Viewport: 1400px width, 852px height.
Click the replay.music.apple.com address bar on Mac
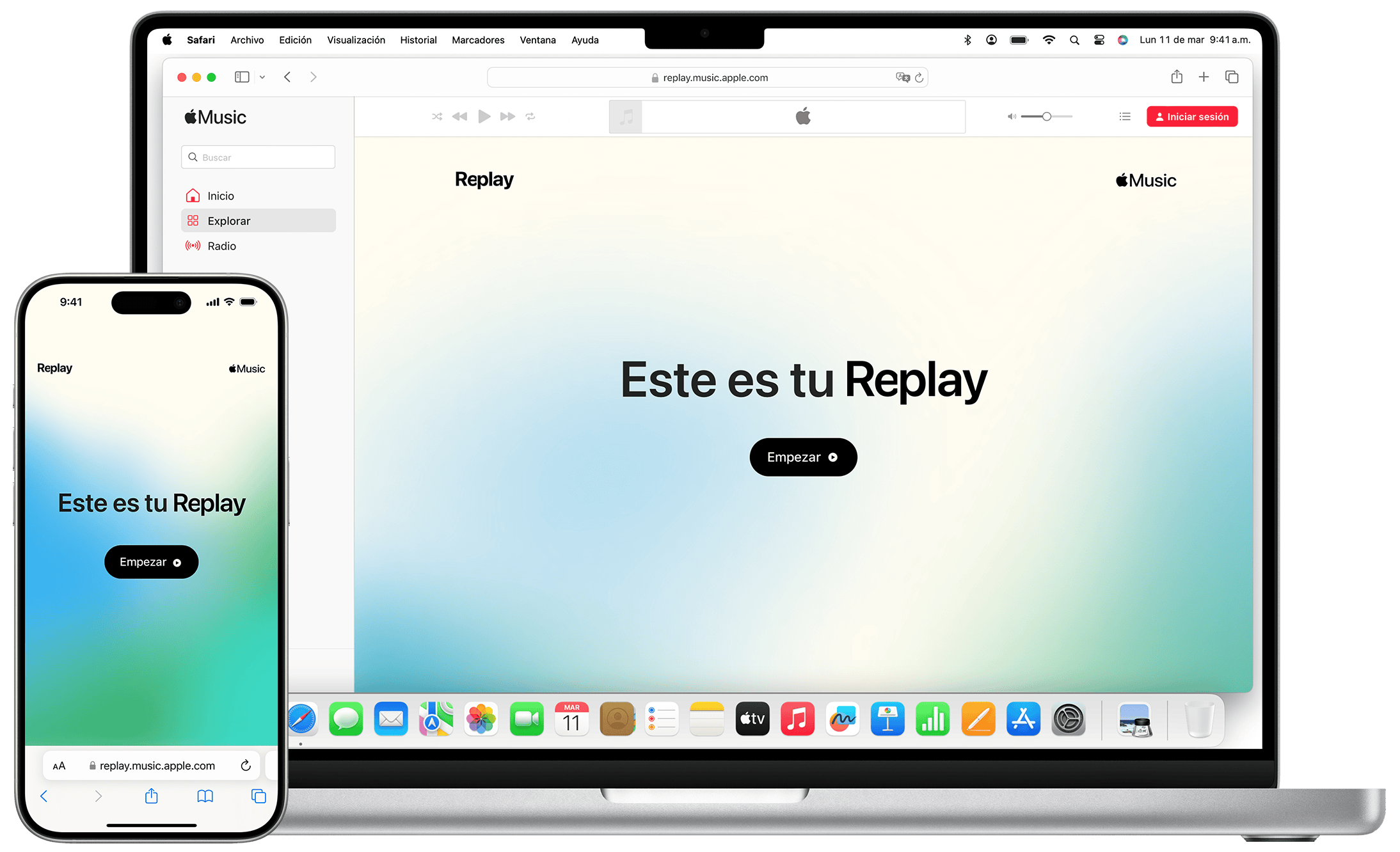click(708, 77)
